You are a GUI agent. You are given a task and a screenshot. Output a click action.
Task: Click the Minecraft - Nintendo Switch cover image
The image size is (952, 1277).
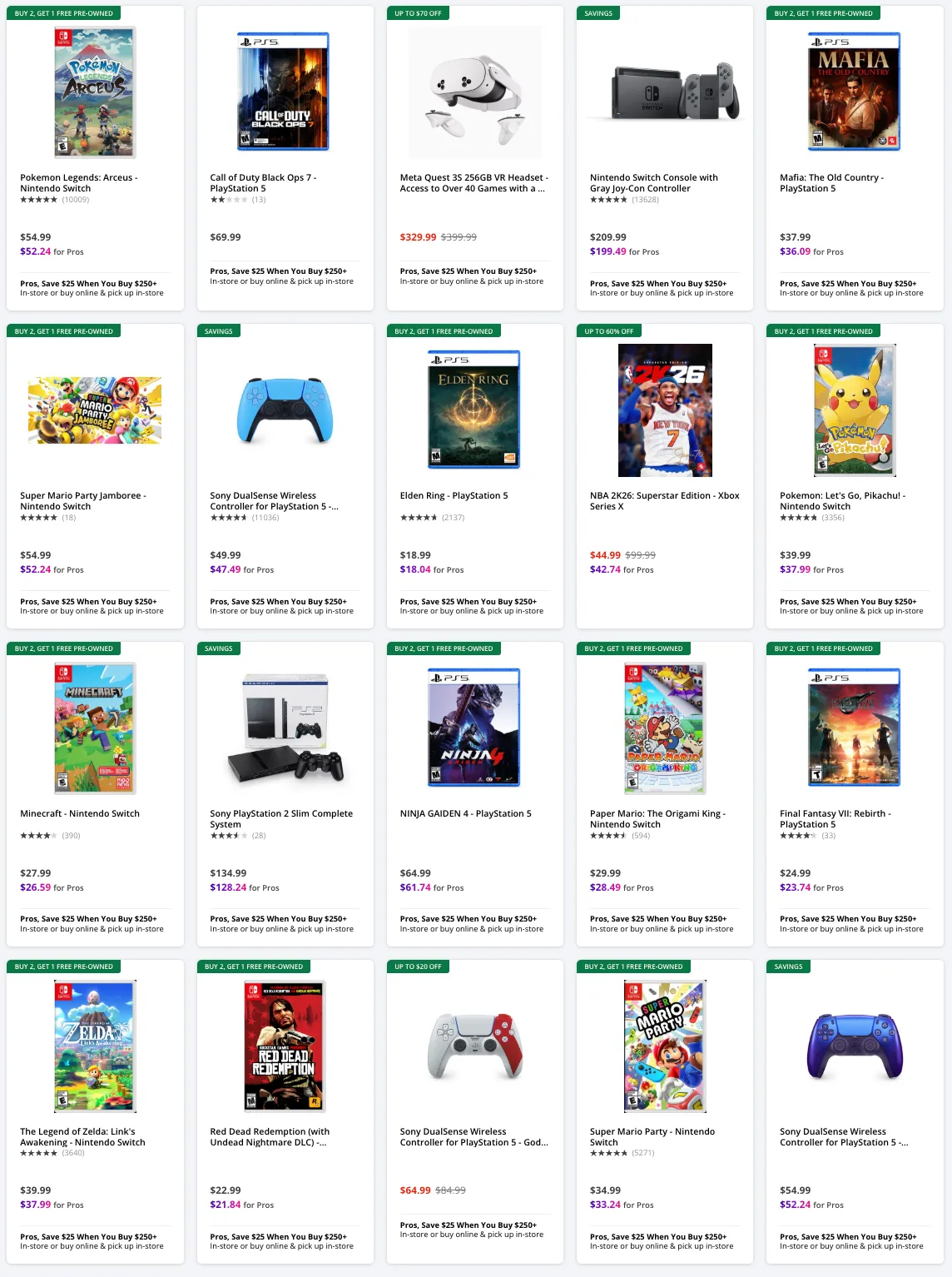pyautogui.click(x=94, y=728)
